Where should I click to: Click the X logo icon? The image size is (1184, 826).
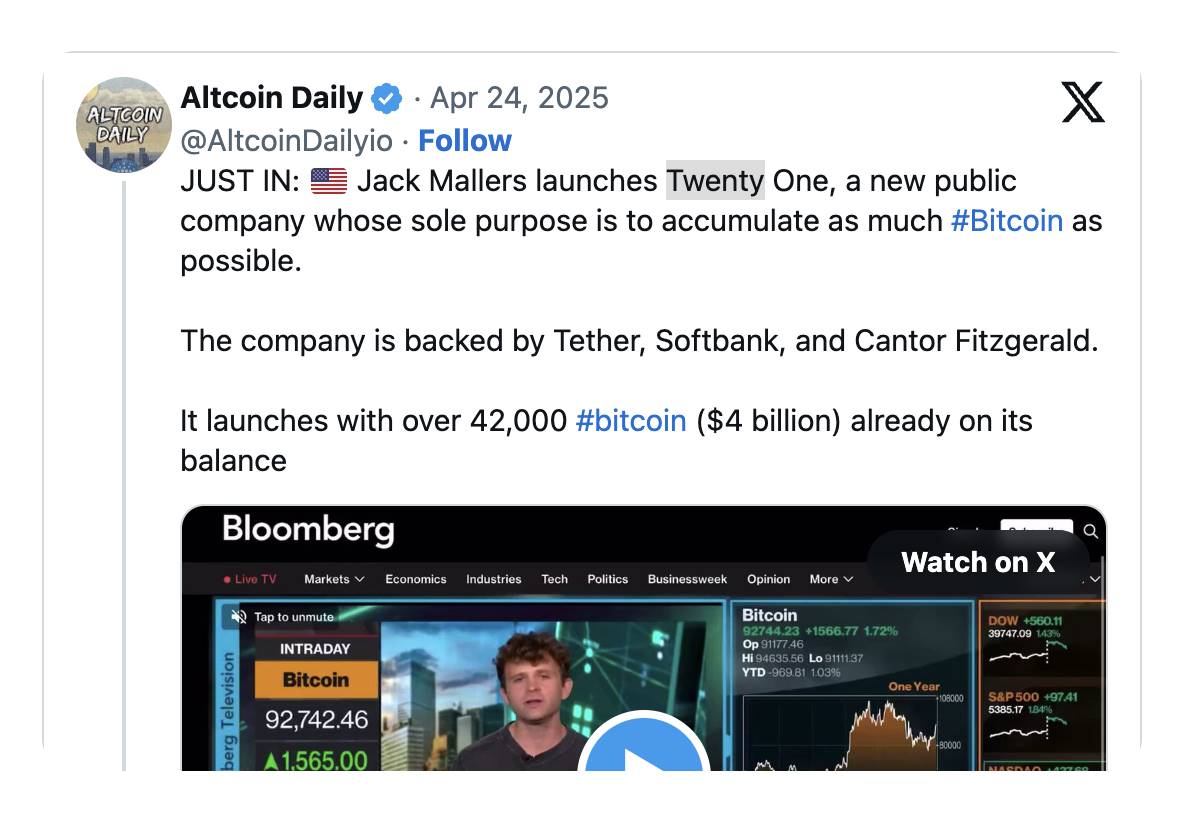1083,102
